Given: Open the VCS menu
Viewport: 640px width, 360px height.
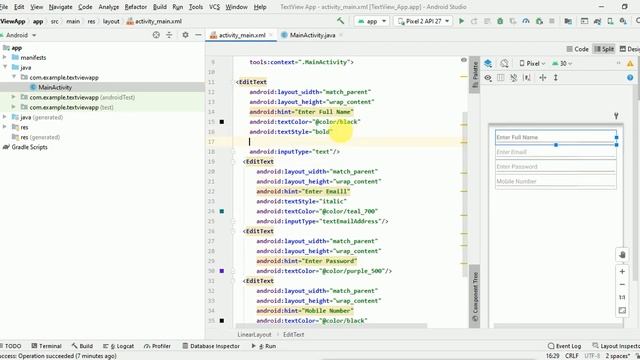Looking at the screenshot, I should (214, 7).
